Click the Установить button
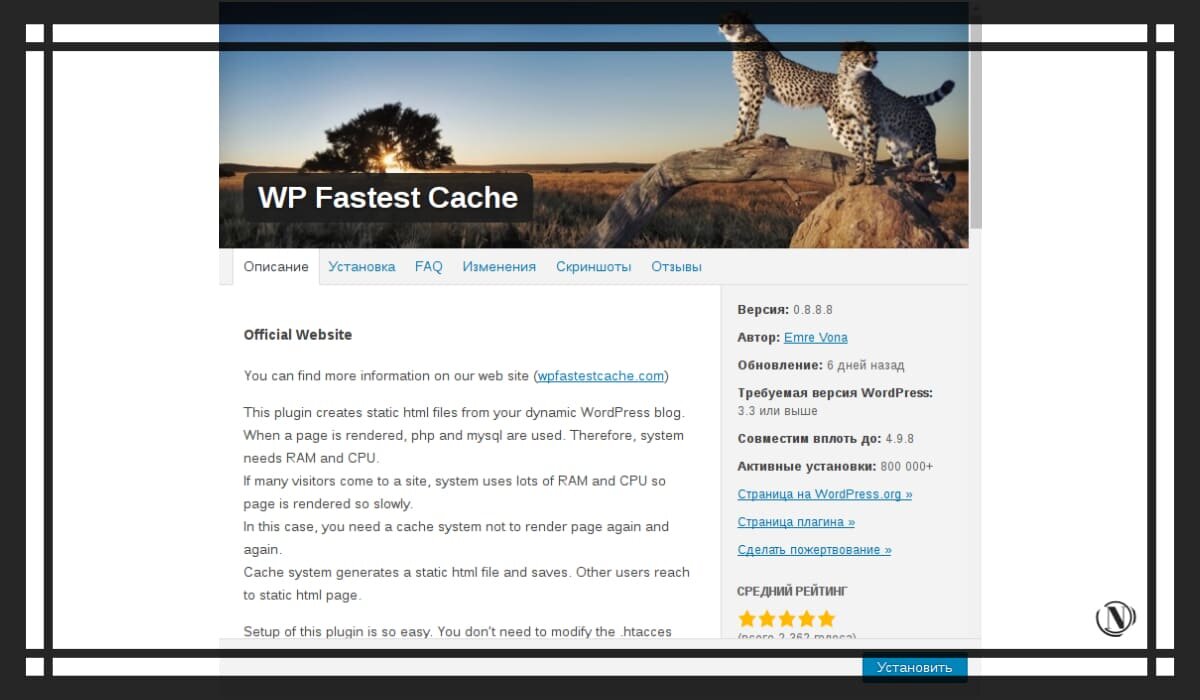The image size is (1200, 700). pos(915,667)
